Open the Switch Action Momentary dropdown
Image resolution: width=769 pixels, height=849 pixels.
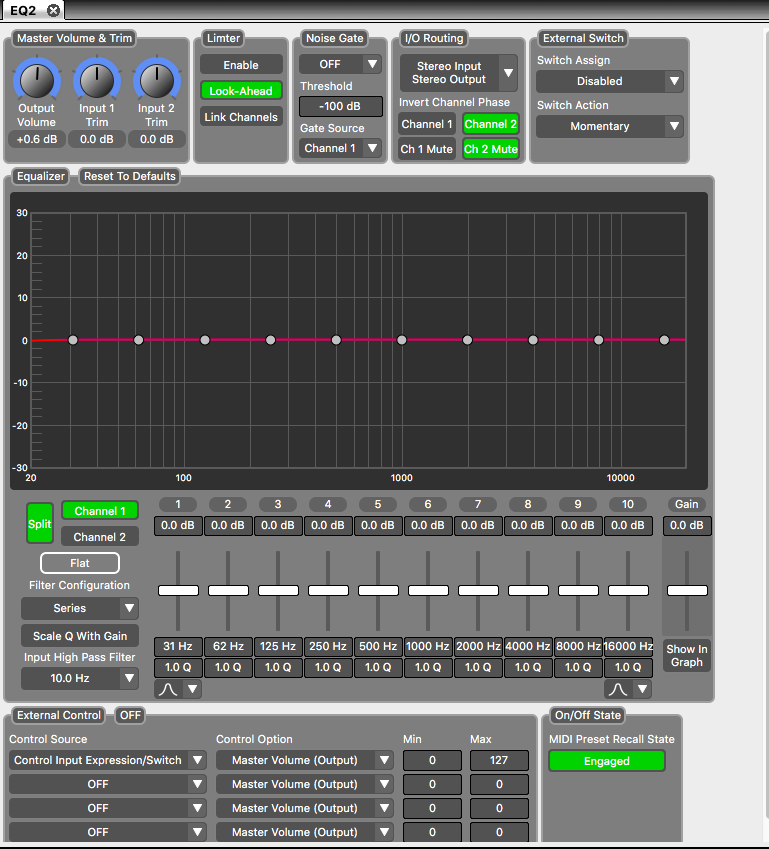(609, 126)
